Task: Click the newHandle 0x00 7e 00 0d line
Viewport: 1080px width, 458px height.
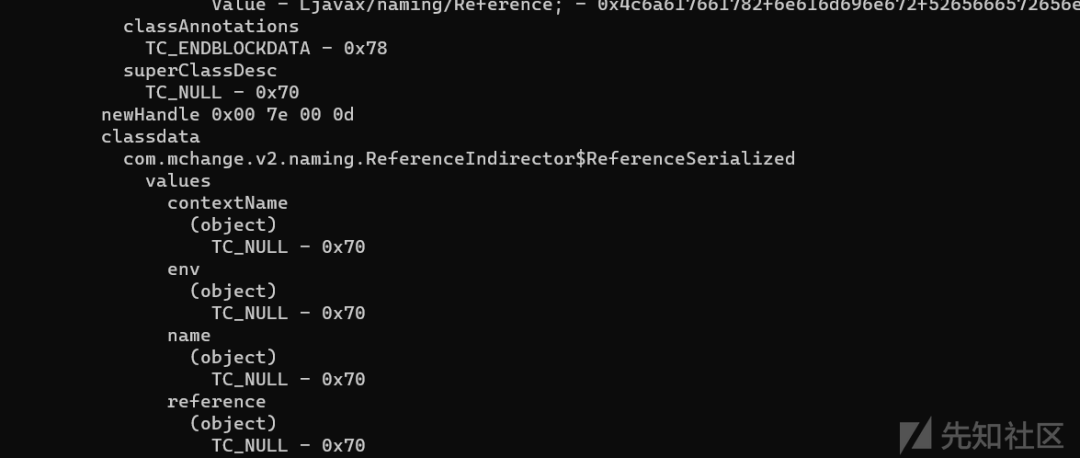Action: point(227,115)
